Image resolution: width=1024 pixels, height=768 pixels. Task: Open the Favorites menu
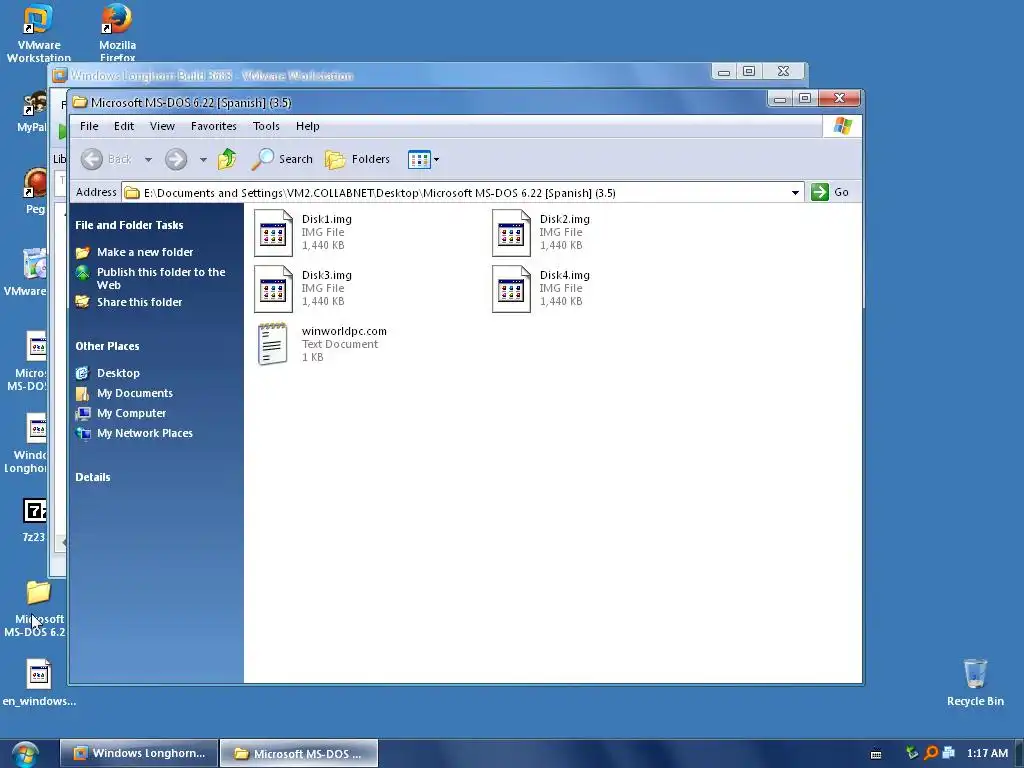[214, 126]
